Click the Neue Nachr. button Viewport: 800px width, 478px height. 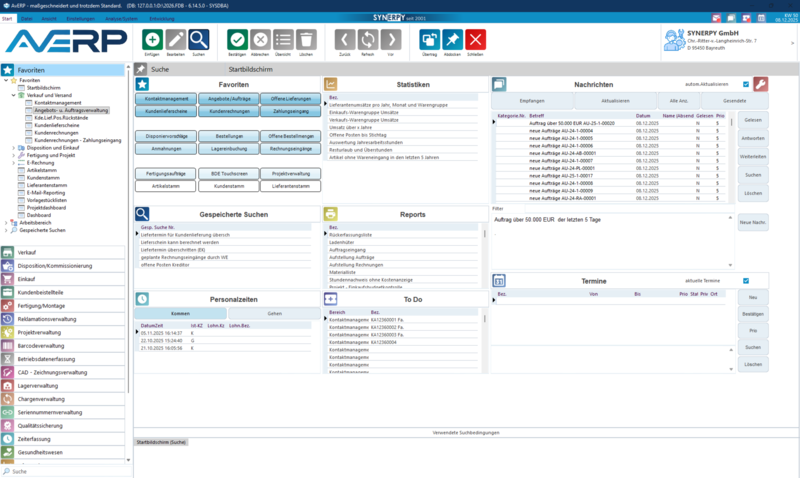click(x=752, y=221)
